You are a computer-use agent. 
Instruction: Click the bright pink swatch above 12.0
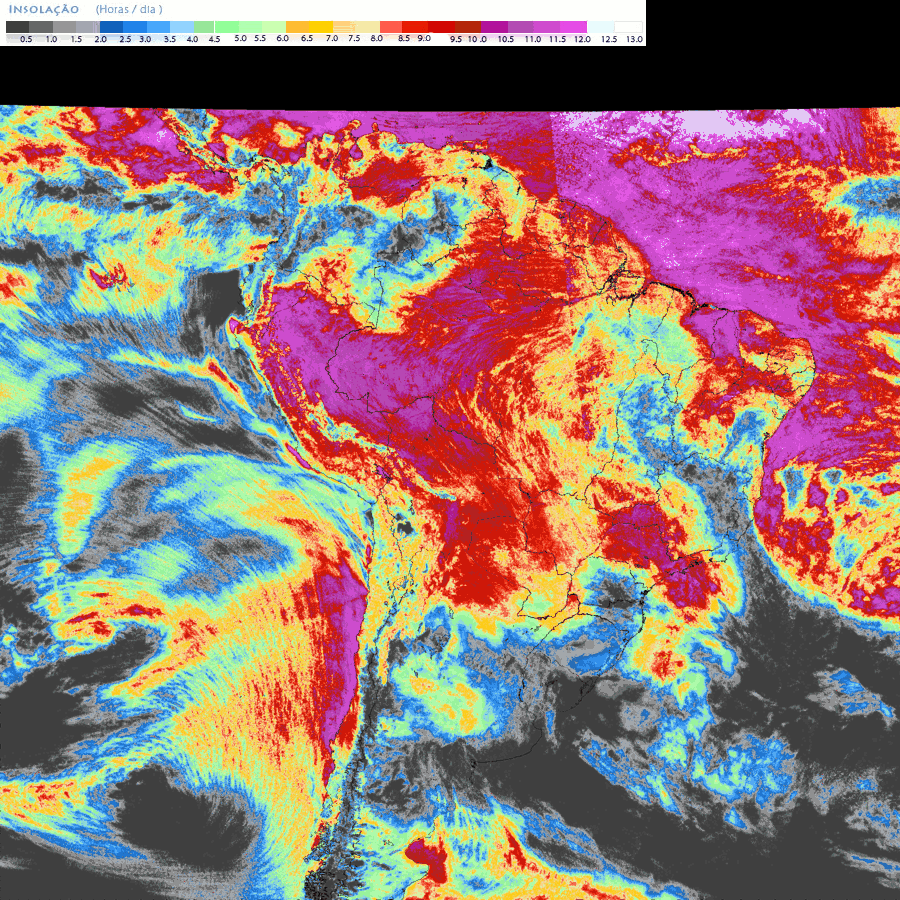(x=573, y=27)
